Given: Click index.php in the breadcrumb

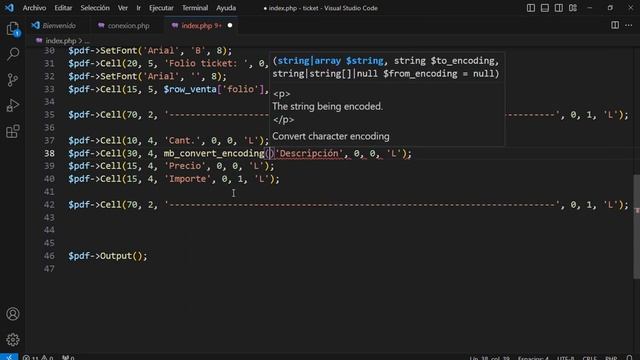Looking at the screenshot, I should coord(60,41).
